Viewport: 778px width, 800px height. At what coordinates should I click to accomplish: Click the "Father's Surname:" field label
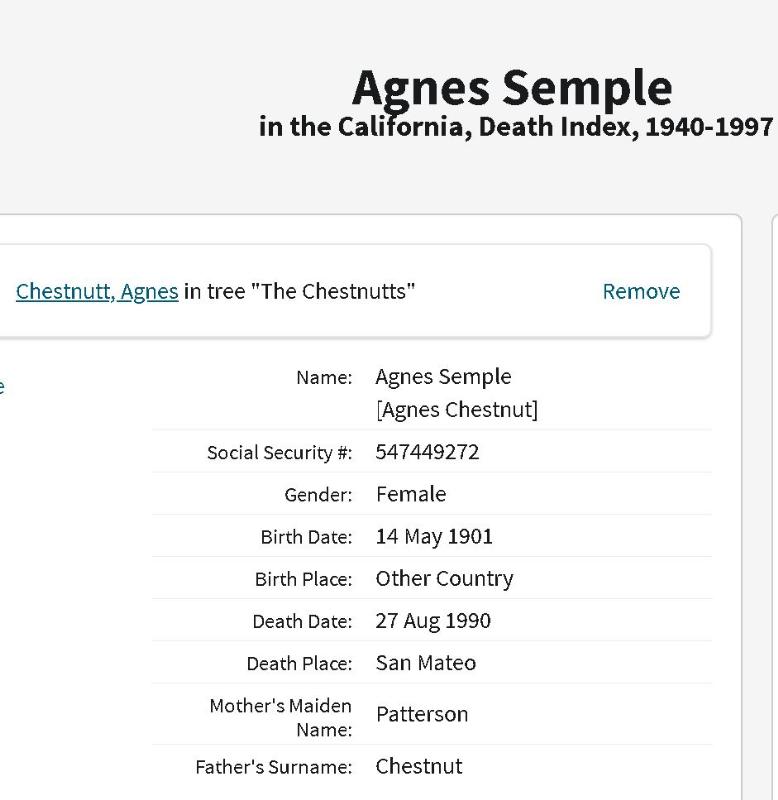pos(273,767)
